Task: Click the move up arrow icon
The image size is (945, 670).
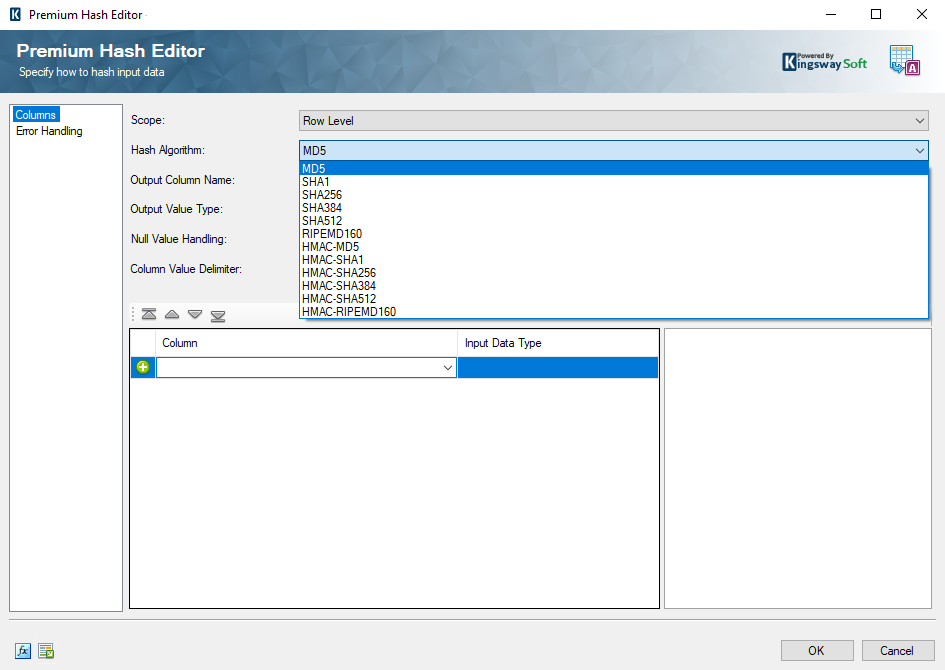Action: (172, 314)
